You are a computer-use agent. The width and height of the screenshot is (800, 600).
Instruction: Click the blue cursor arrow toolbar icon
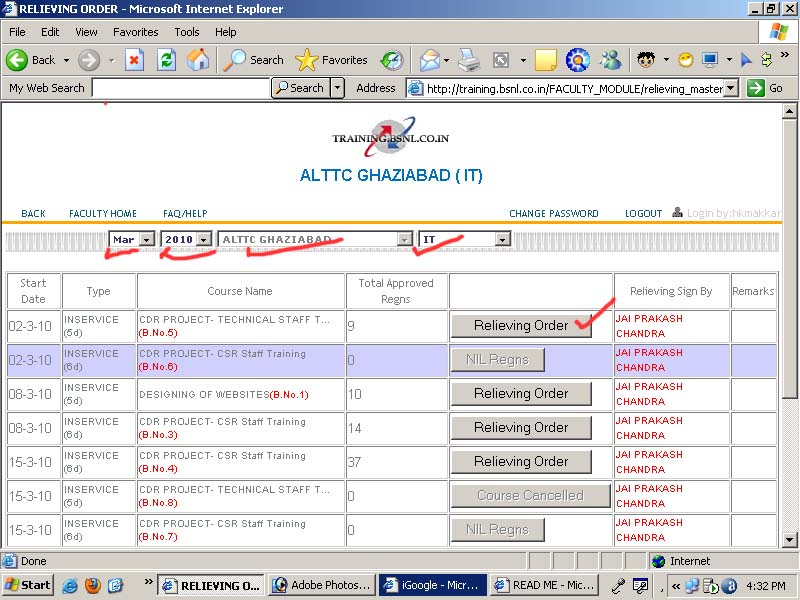(x=746, y=60)
